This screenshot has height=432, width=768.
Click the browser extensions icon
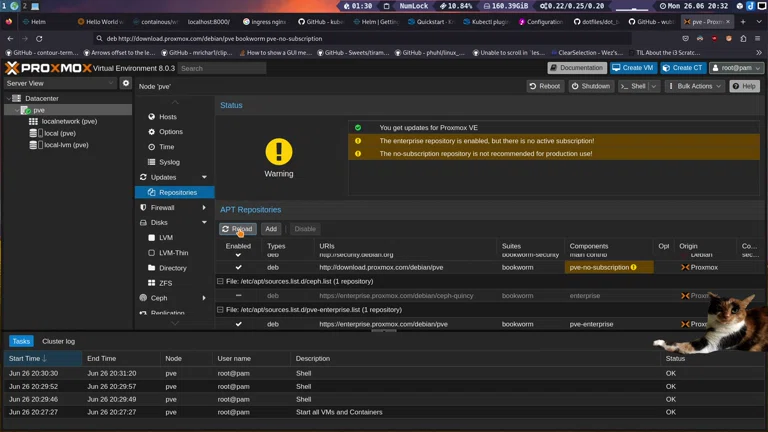point(743,38)
